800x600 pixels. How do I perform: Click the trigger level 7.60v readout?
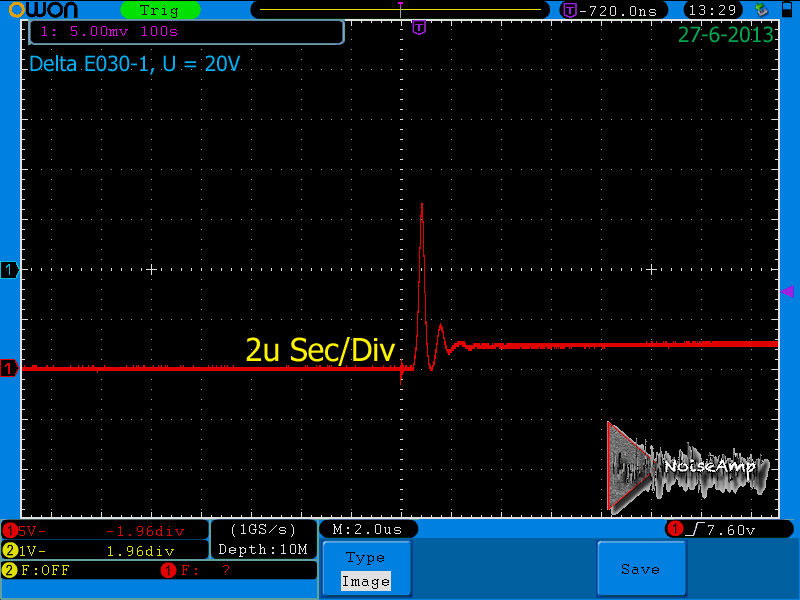pos(731,530)
